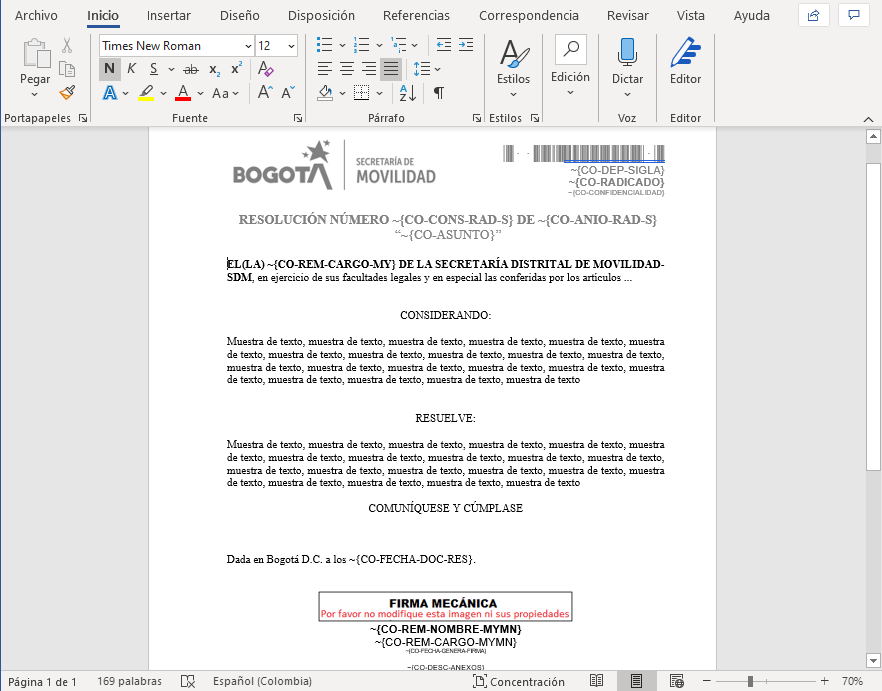Switch to the Diseño tab
This screenshot has height=691, width=882.
point(240,16)
